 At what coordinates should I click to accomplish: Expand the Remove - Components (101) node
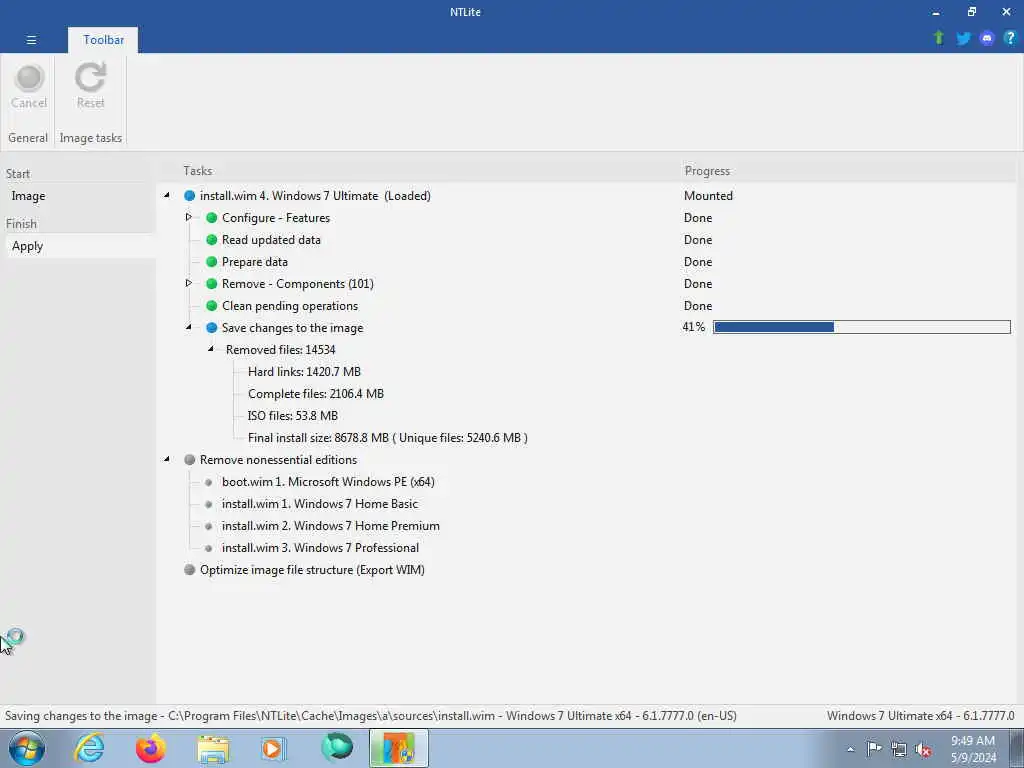[x=189, y=283]
